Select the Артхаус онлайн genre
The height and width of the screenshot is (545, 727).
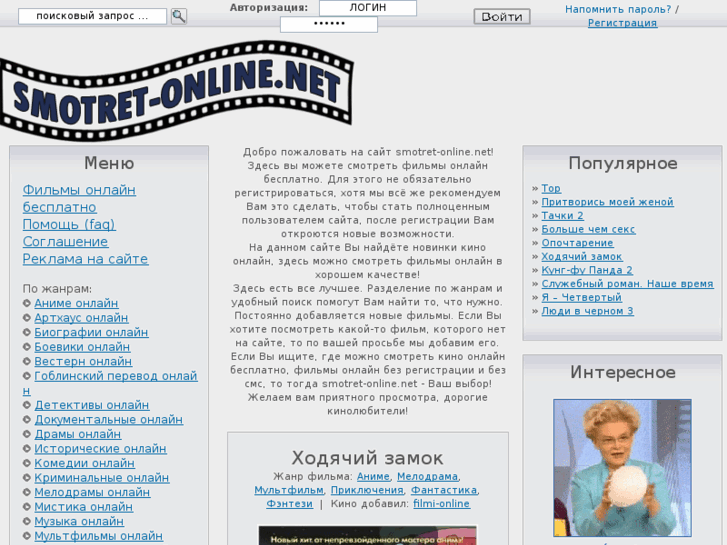[81, 318]
